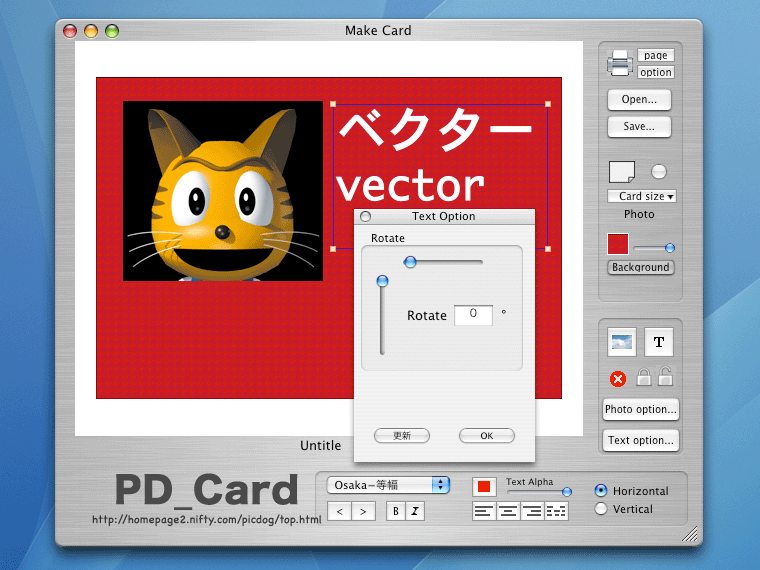Increase text size with > button
The width and height of the screenshot is (760, 570).
[x=363, y=511]
